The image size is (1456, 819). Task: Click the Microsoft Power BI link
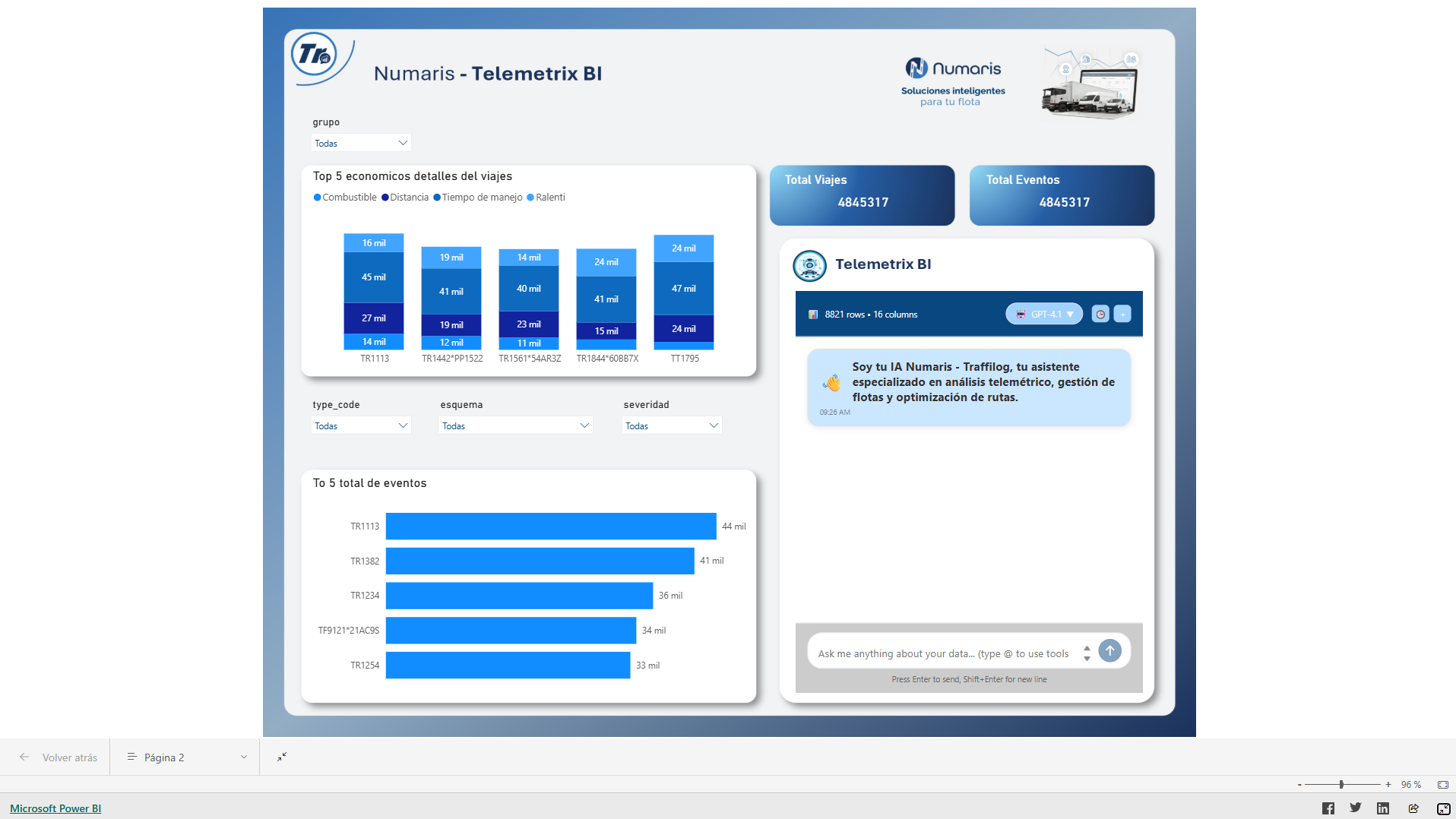tap(55, 808)
